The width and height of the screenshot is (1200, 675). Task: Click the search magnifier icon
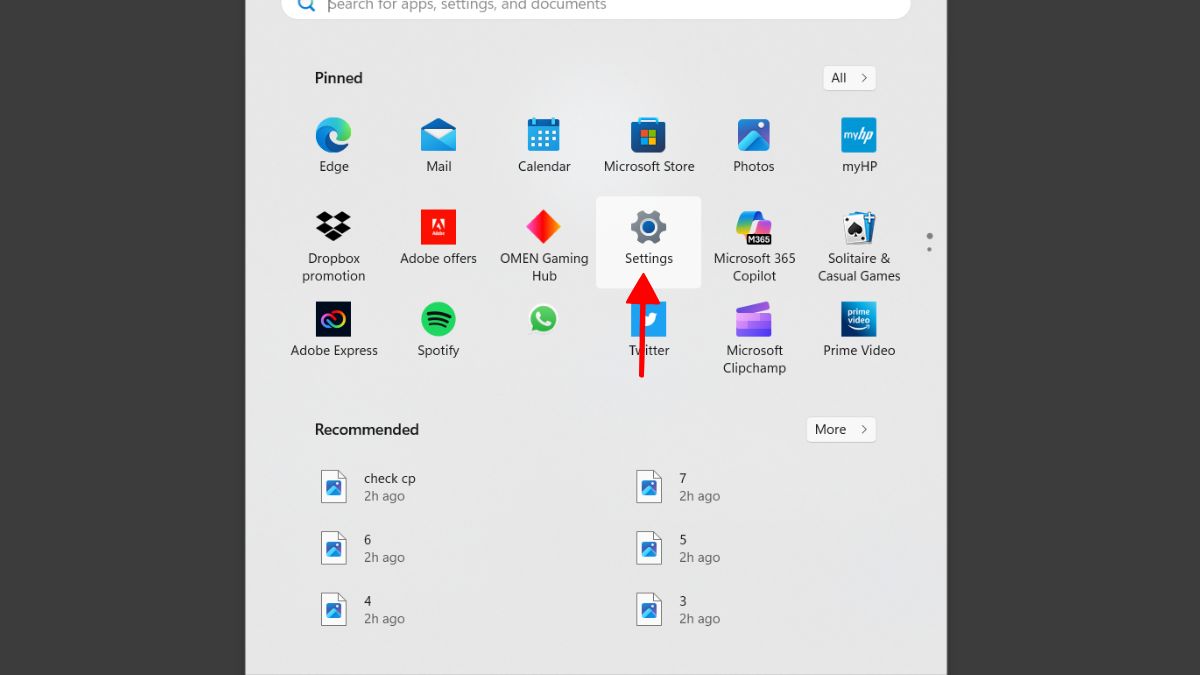[x=306, y=5]
